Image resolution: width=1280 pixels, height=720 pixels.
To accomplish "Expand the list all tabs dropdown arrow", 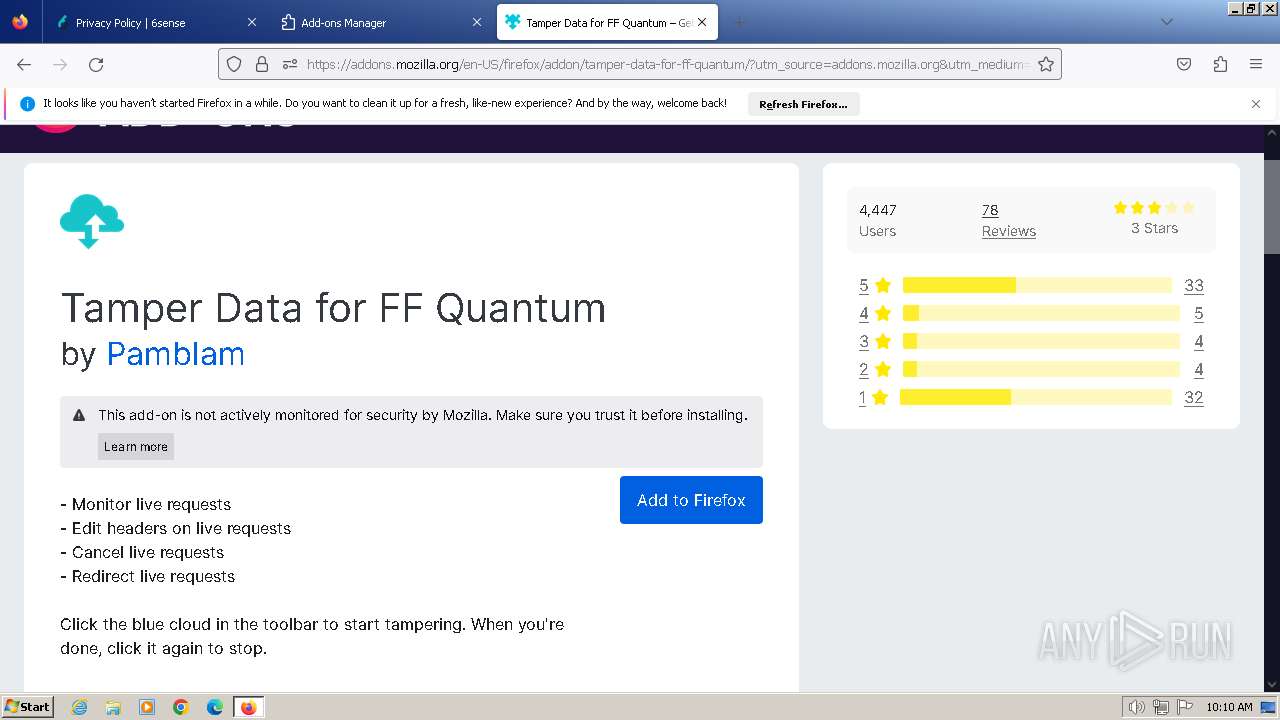I will pyautogui.click(x=1166, y=22).
